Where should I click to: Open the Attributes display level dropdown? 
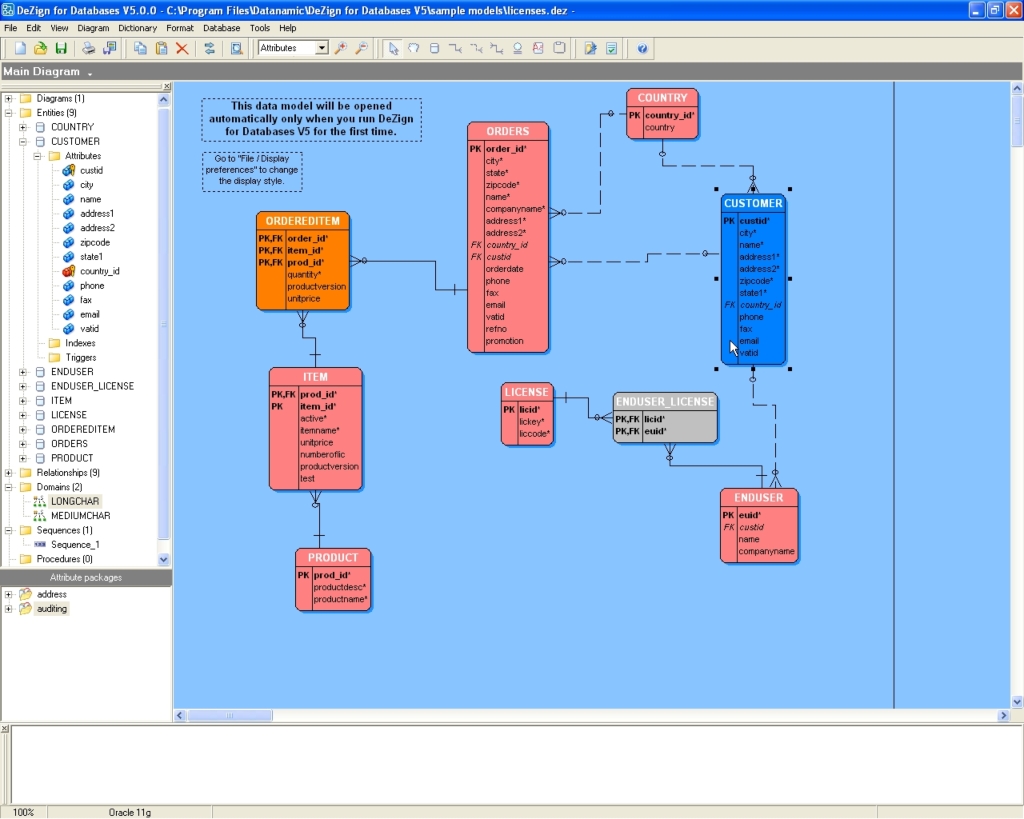[x=321, y=48]
